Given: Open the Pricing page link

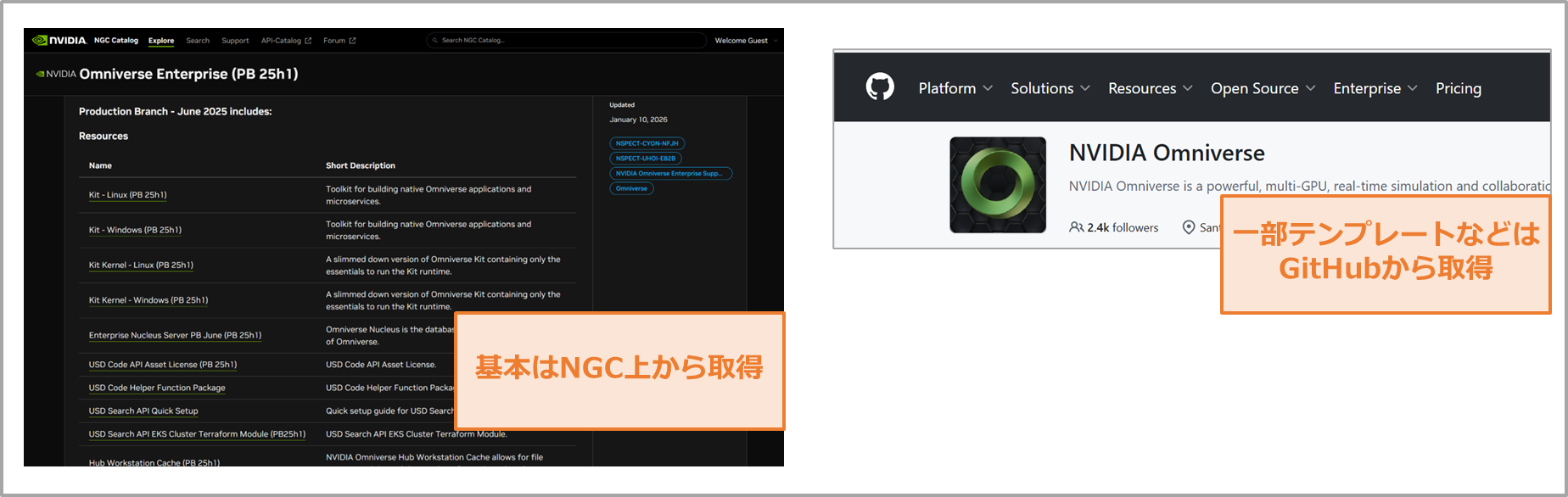Looking at the screenshot, I should pos(1458,88).
